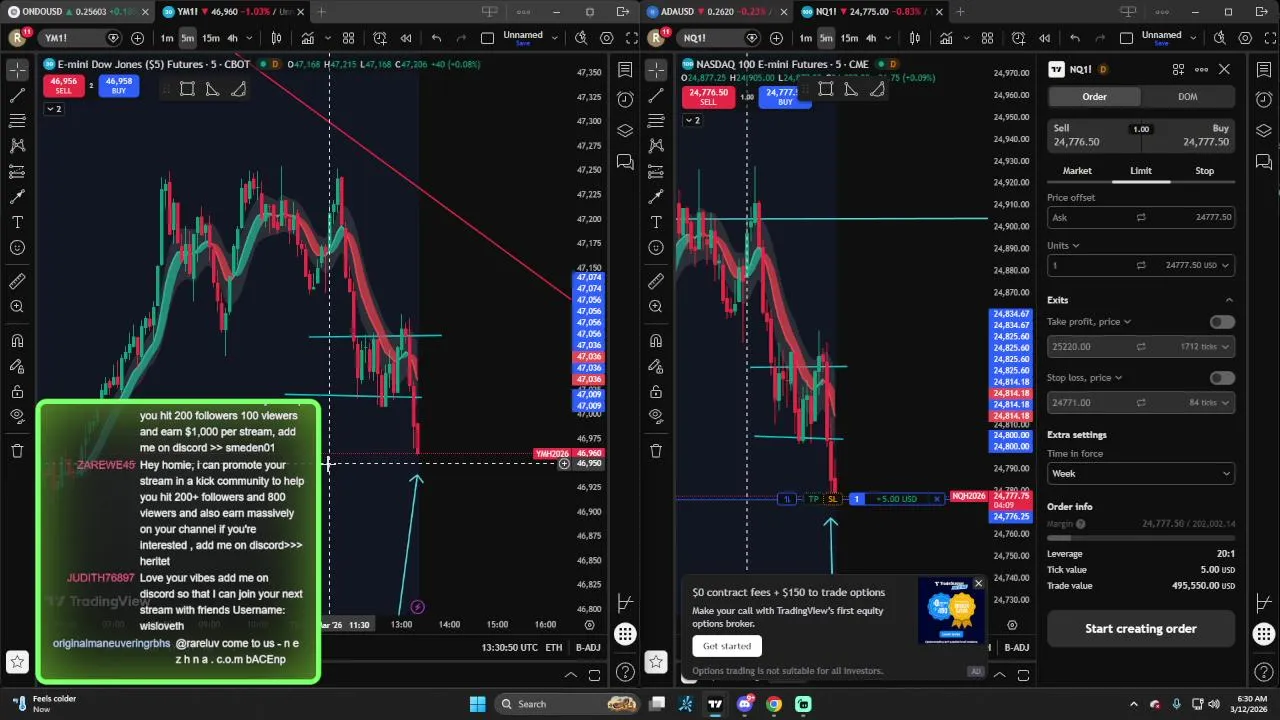
Task: Open layout grid setup in YM1! toolbar
Action: coord(348,38)
